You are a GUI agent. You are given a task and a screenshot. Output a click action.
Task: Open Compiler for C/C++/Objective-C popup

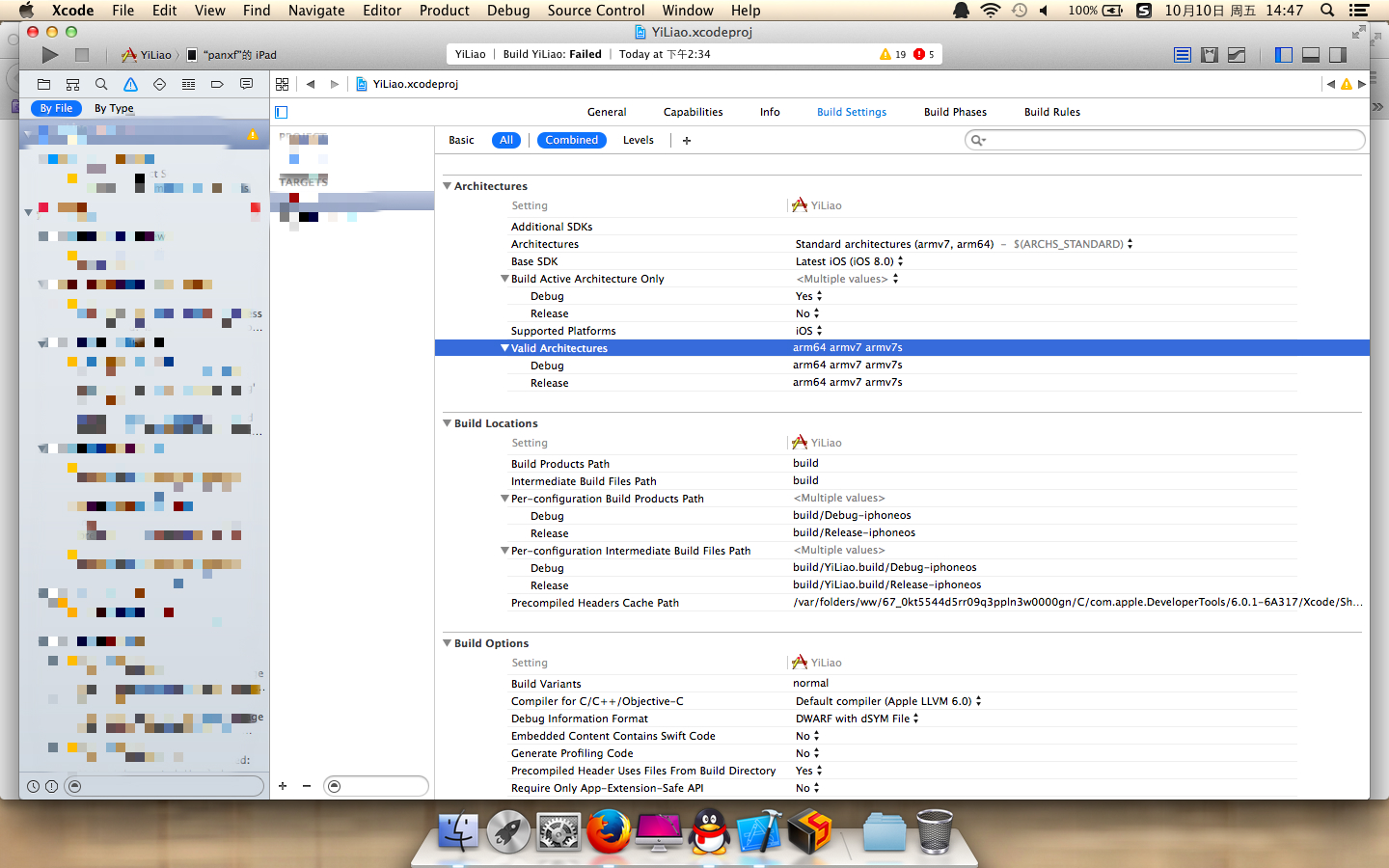tap(888, 701)
